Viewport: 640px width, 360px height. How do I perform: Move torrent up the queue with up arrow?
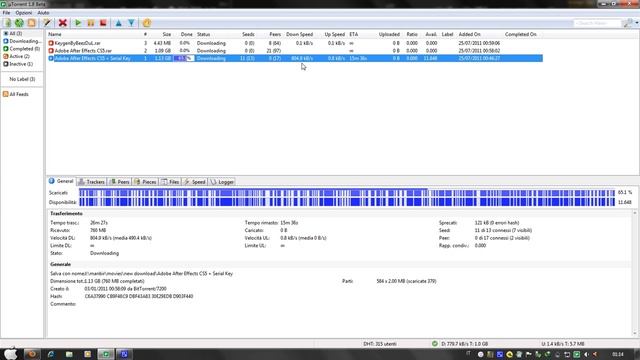118,23
